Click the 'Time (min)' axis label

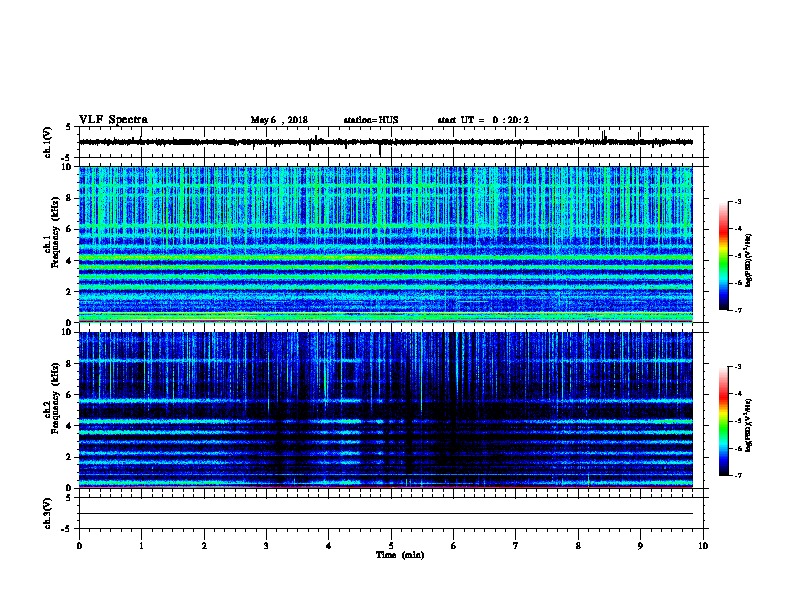tap(400, 555)
